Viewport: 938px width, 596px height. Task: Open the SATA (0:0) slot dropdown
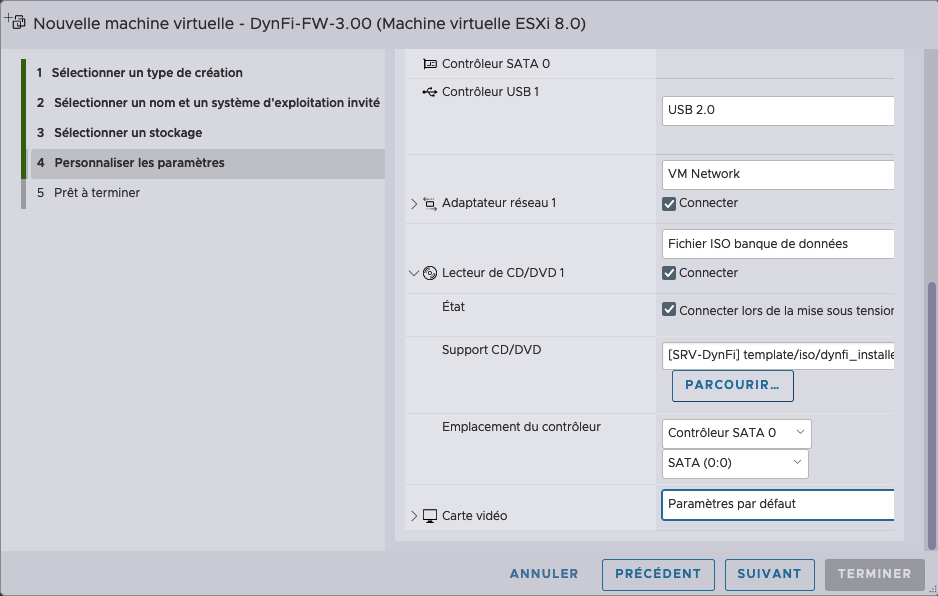[735, 463]
